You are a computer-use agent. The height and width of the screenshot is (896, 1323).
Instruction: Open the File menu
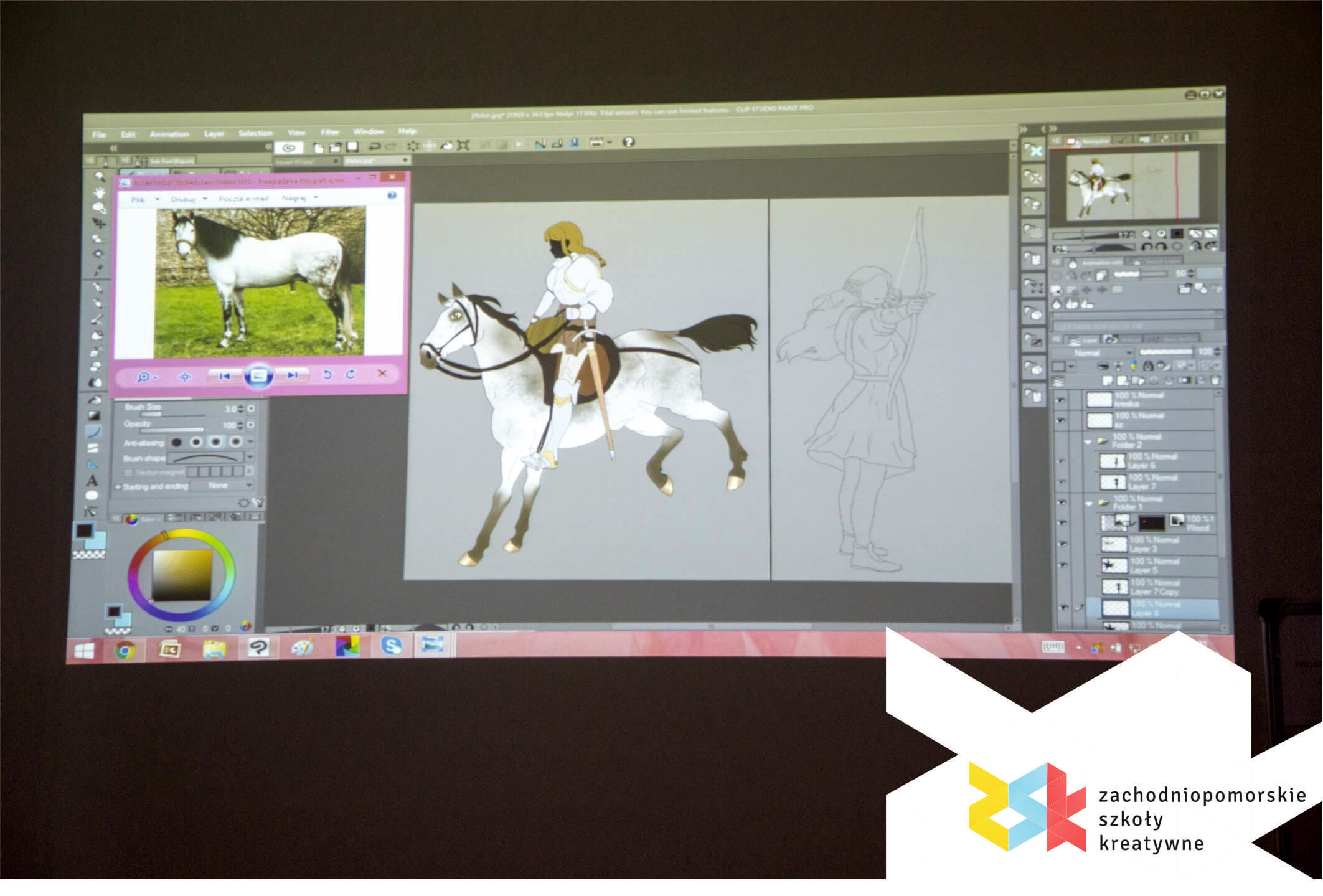[99, 134]
